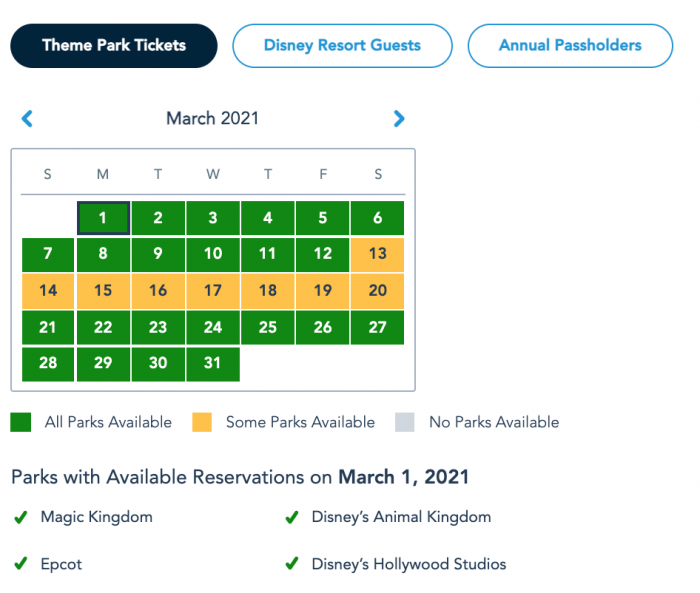Click the green checkmark beside Epcot
This screenshot has width=700, height=593.
pyautogui.click(x=20, y=564)
